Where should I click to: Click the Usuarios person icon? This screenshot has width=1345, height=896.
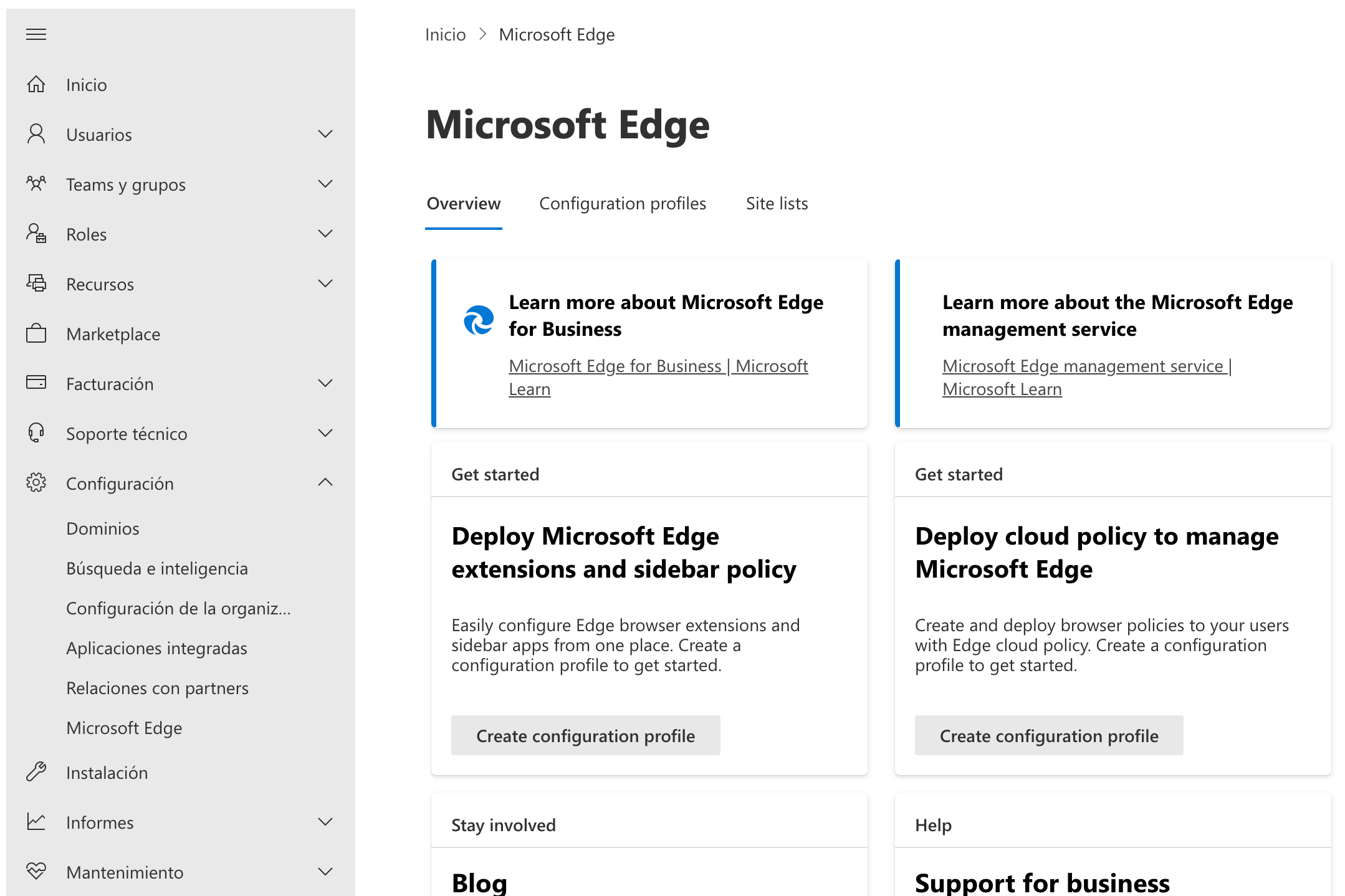(36, 134)
